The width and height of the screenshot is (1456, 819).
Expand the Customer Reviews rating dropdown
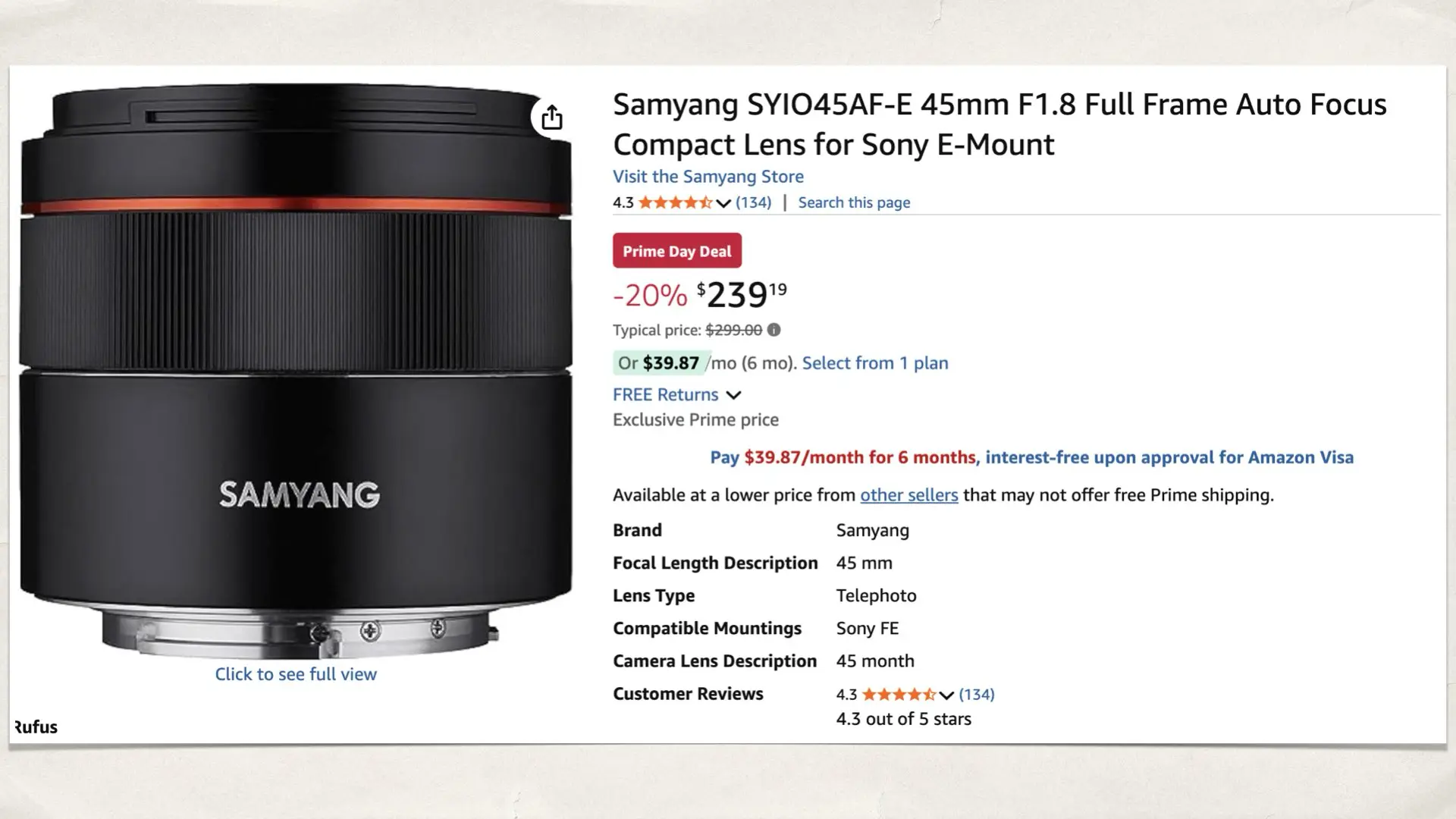coord(945,695)
